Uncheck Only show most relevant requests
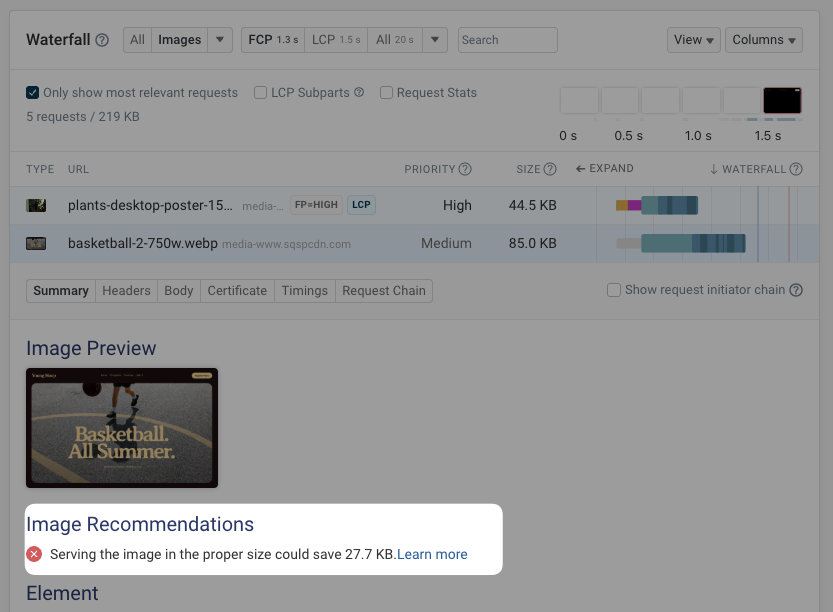 pyautogui.click(x=33, y=92)
